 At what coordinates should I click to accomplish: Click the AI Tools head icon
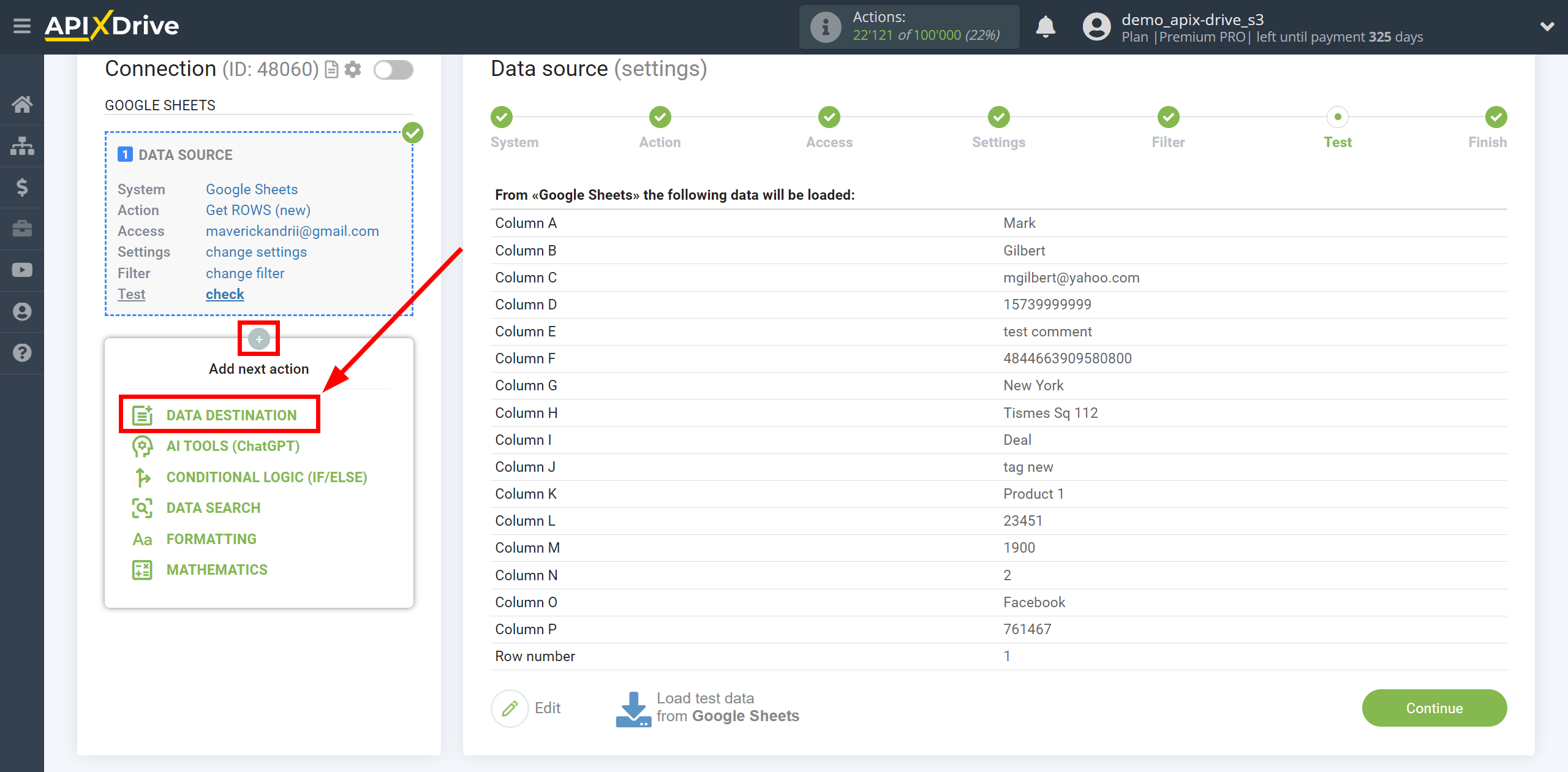(142, 446)
